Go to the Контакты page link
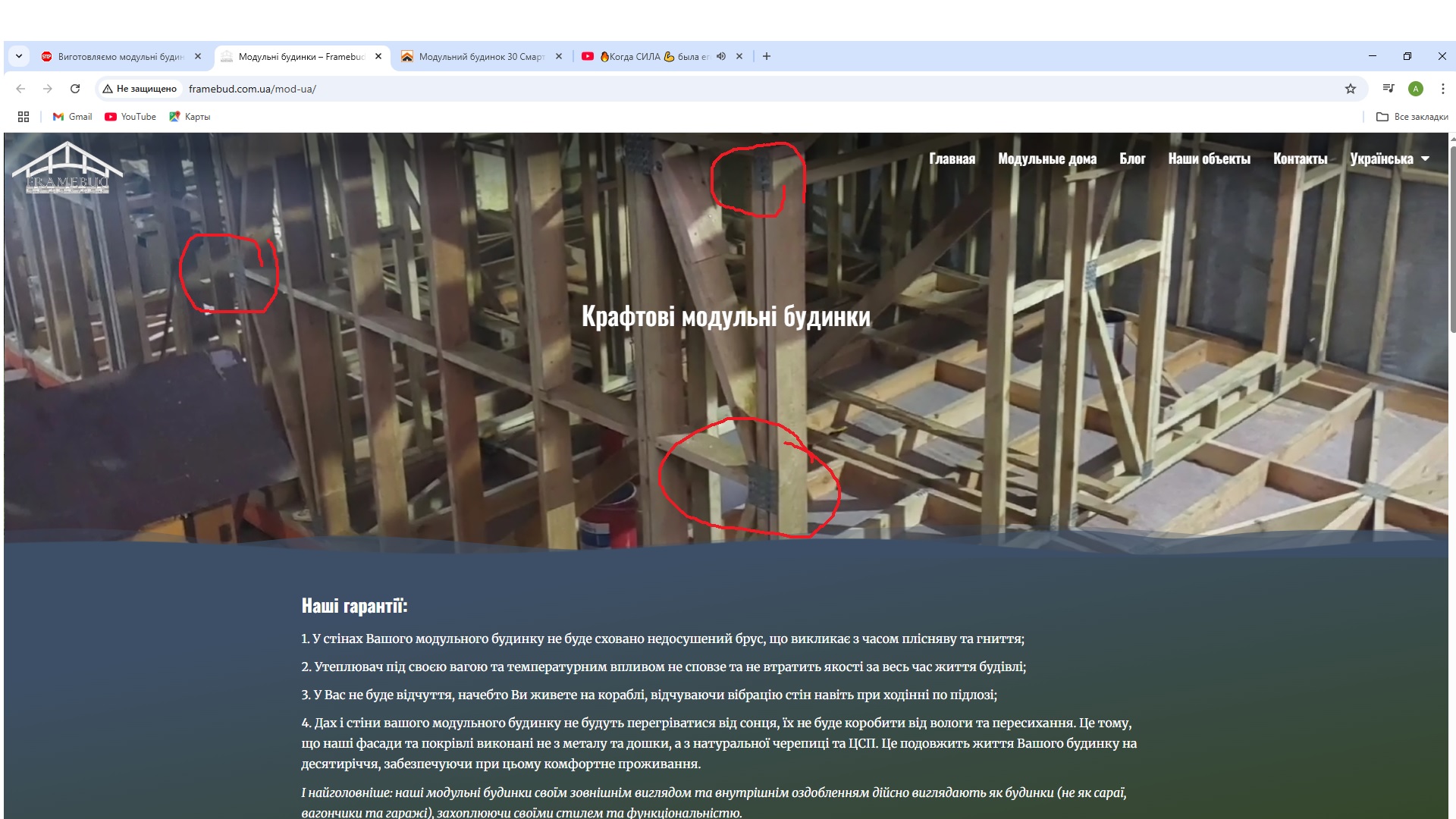Screen dimensions: 1456x819 tap(1300, 158)
